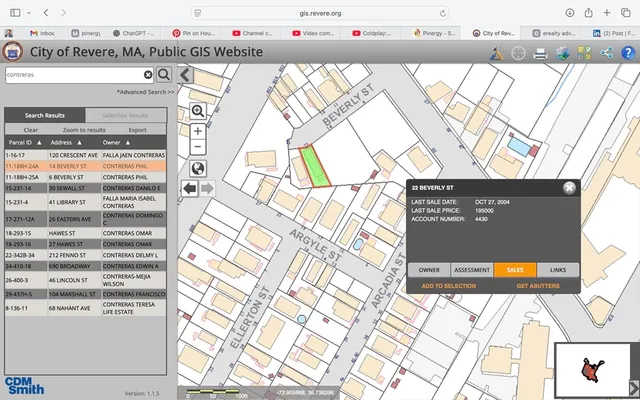Open the measure tool

[497, 52]
